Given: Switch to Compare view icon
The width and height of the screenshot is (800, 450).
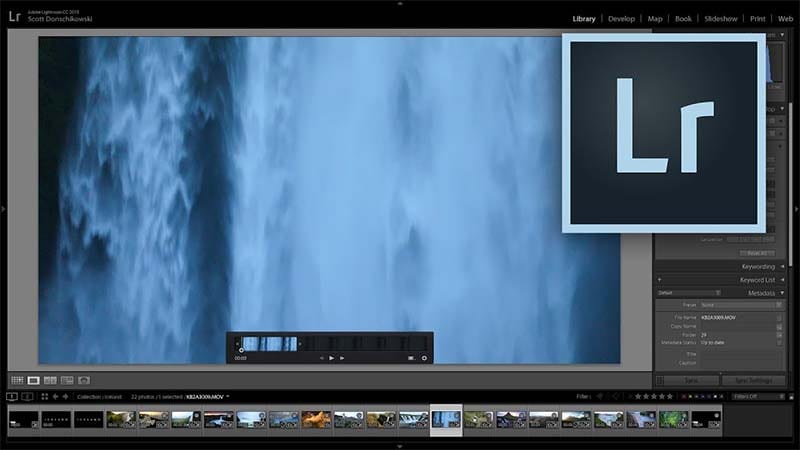Looking at the screenshot, I should click(x=50, y=381).
